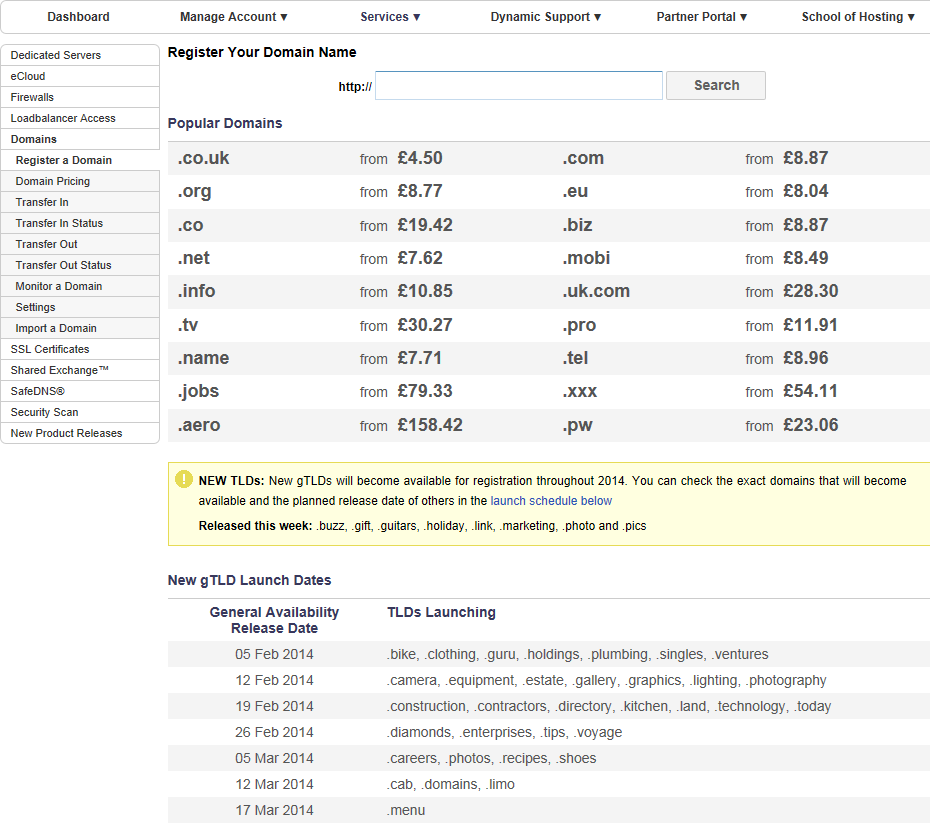The image size is (930, 827).
Task: Select the .tv domain entry
Action: (188, 326)
